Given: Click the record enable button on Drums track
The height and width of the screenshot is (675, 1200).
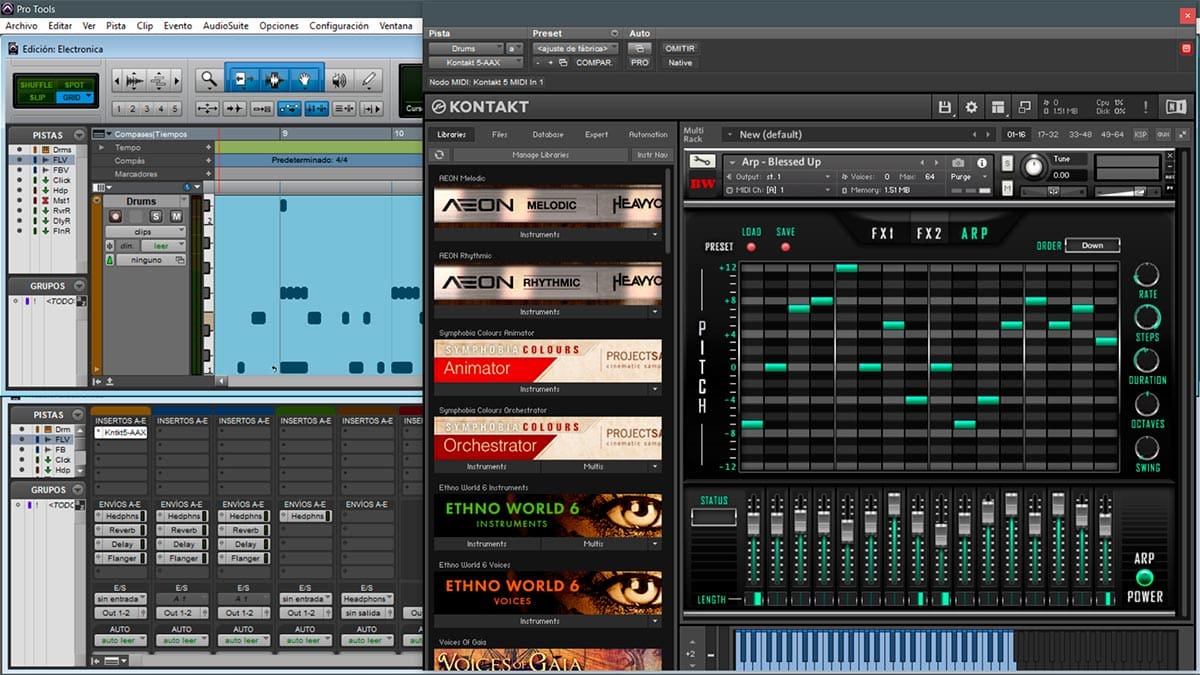Looking at the screenshot, I should tap(115, 217).
